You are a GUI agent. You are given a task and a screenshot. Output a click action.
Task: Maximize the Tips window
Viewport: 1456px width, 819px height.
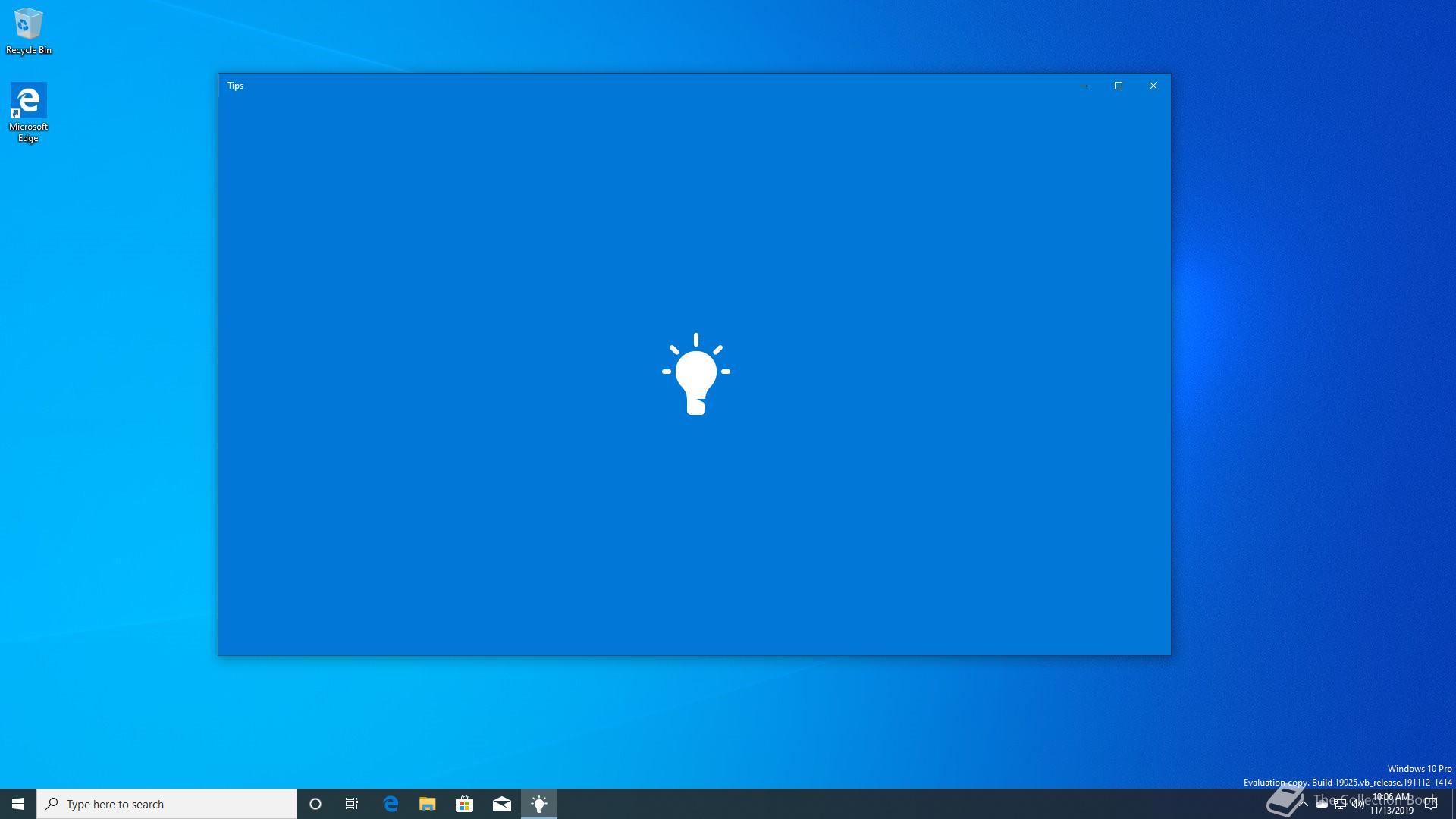(x=1118, y=86)
